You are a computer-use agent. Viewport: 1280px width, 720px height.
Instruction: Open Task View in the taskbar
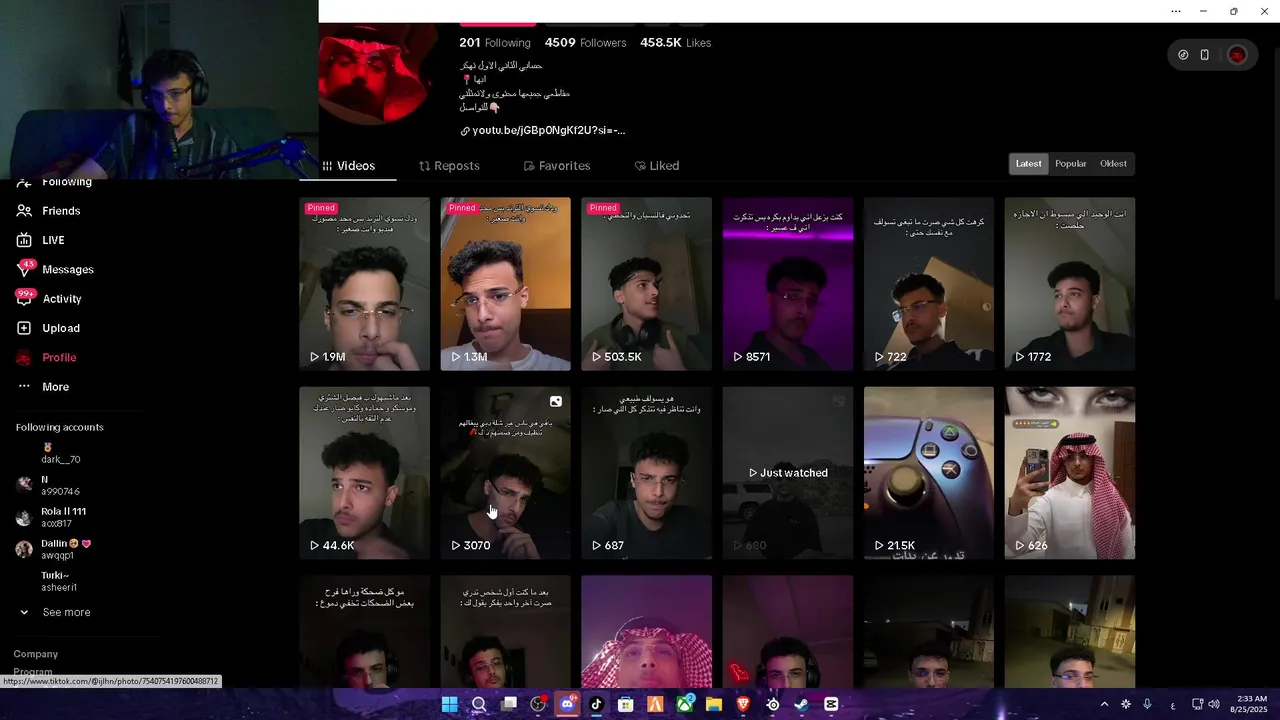(508, 704)
